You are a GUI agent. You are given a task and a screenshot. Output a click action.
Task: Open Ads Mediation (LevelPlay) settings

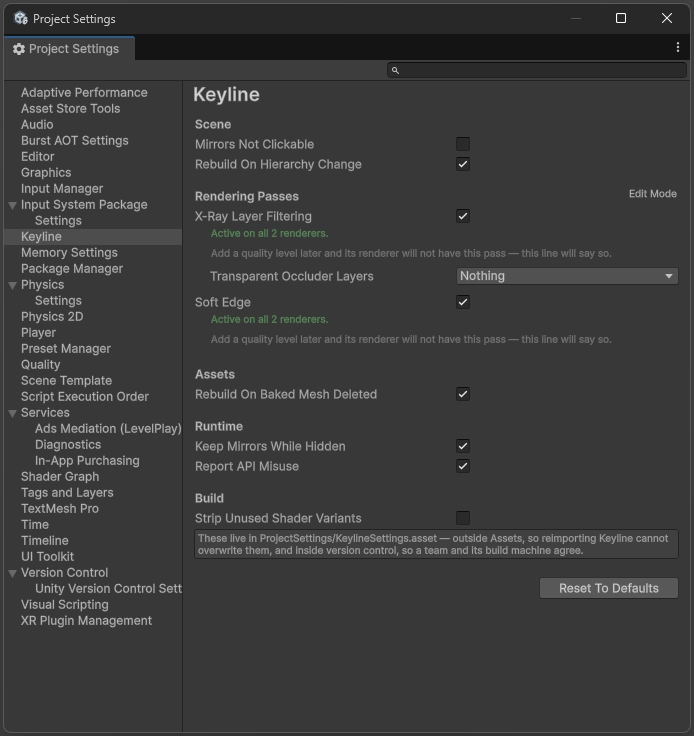108,429
